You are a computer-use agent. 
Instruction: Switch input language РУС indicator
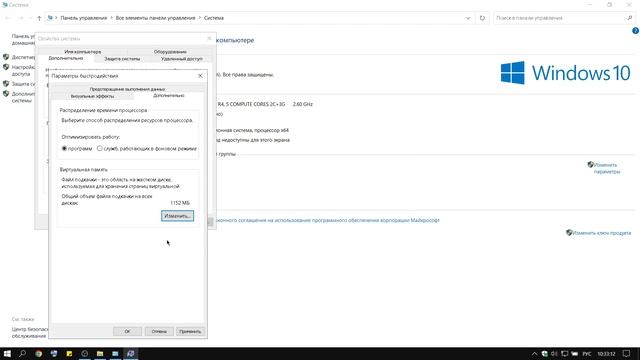(x=587, y=353)
